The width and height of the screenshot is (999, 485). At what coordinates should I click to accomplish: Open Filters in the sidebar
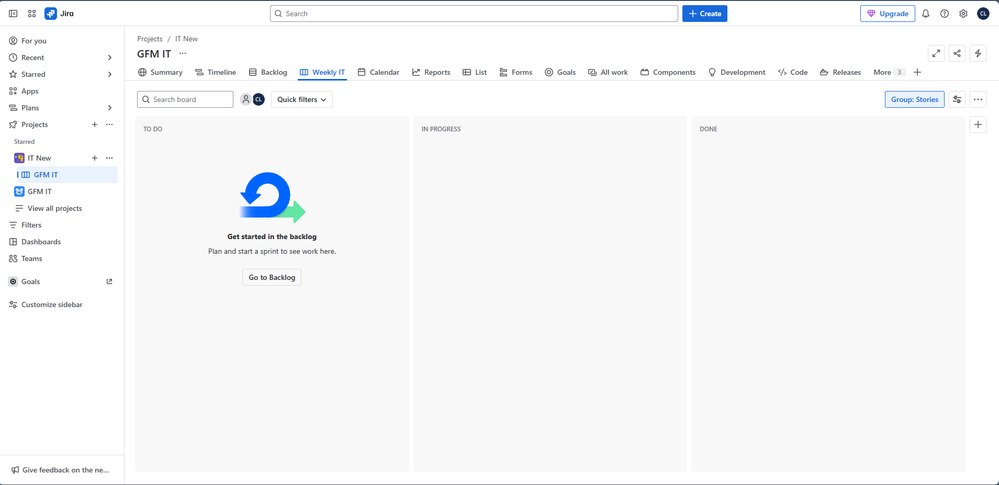[61, 225]
